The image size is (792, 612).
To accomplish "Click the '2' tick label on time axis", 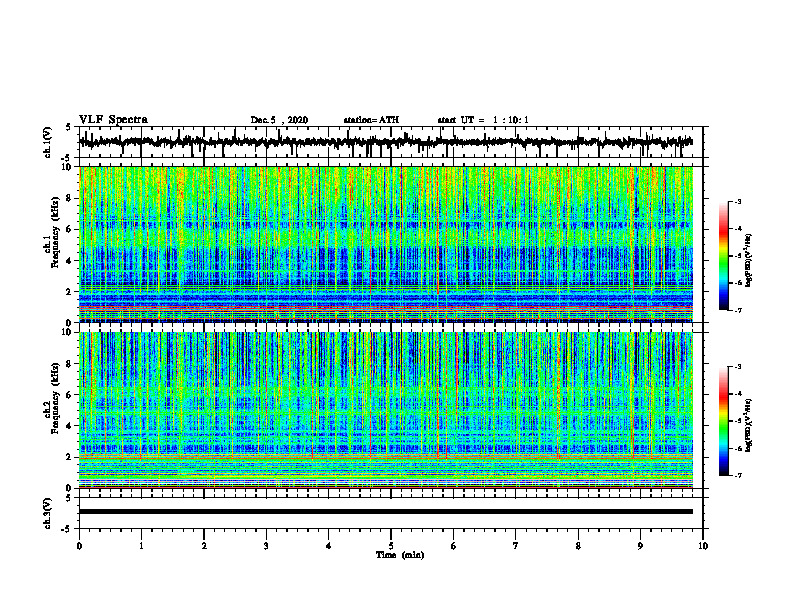I will 204,546.
